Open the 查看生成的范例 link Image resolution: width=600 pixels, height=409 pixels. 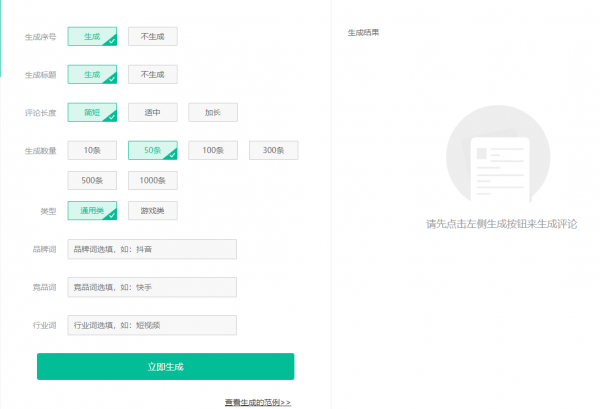click(x=257, y=402)
